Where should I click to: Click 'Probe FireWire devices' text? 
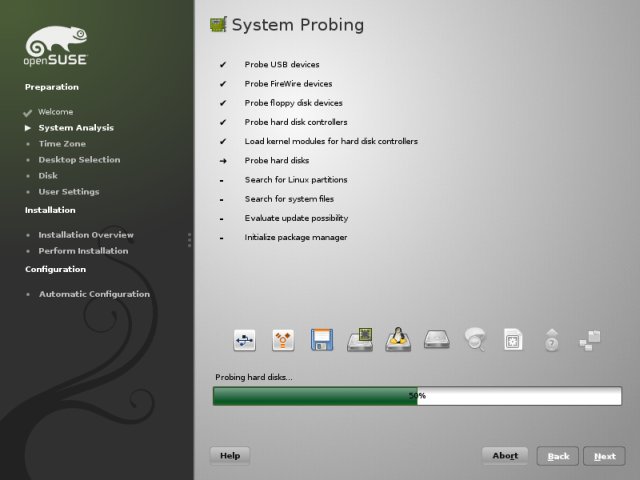288,84
